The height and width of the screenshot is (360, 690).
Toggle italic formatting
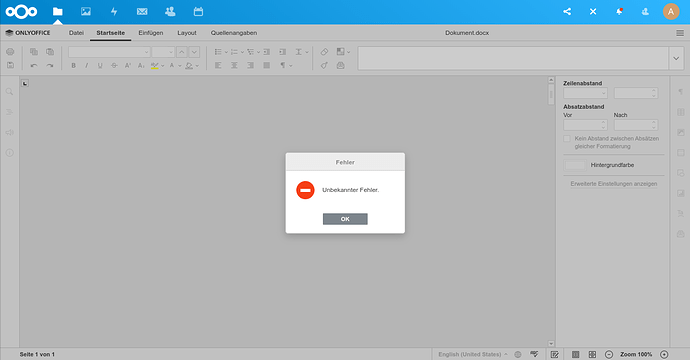pos(87,66)
